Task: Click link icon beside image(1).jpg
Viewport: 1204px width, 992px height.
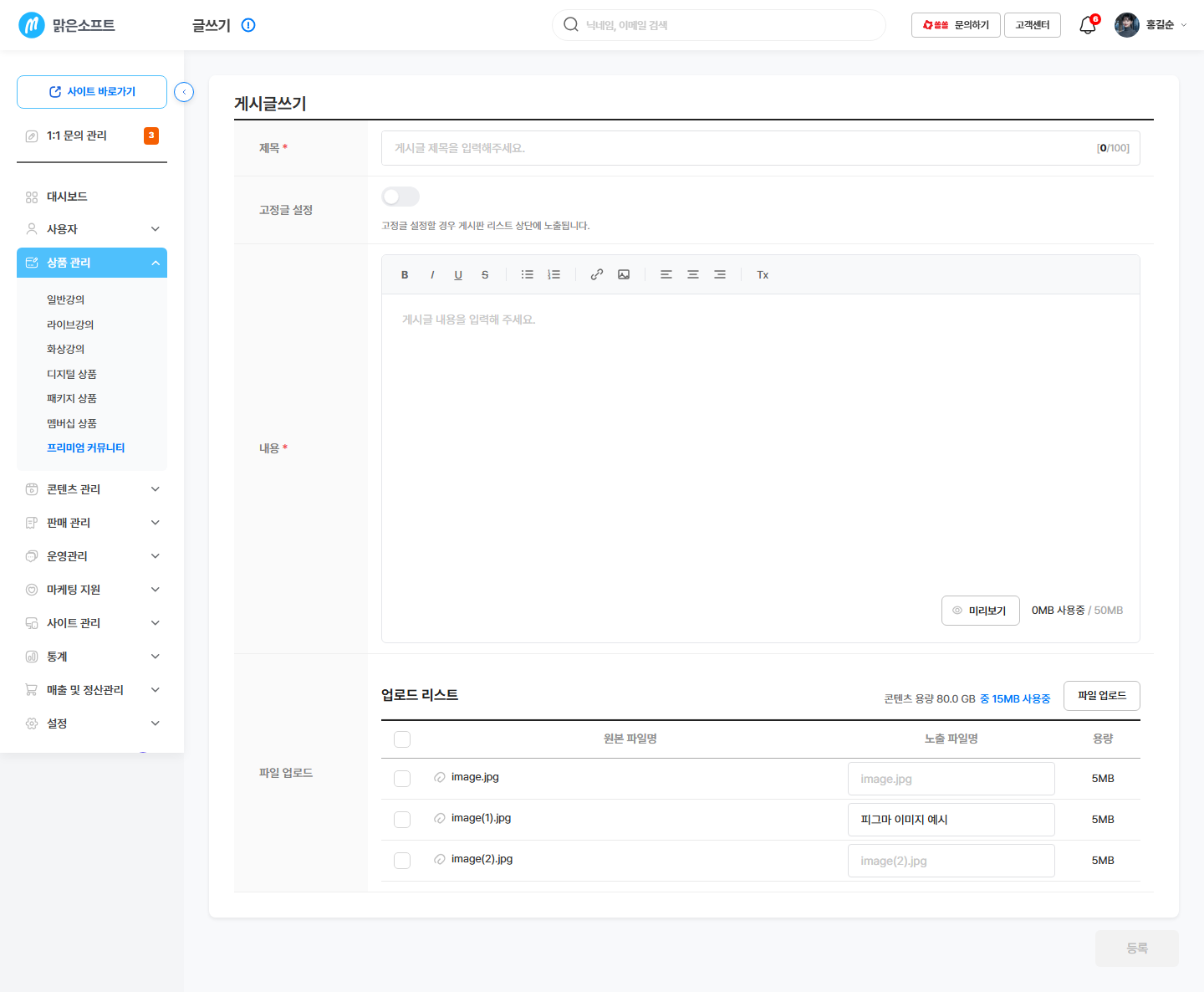Action: tap(440, 818)
